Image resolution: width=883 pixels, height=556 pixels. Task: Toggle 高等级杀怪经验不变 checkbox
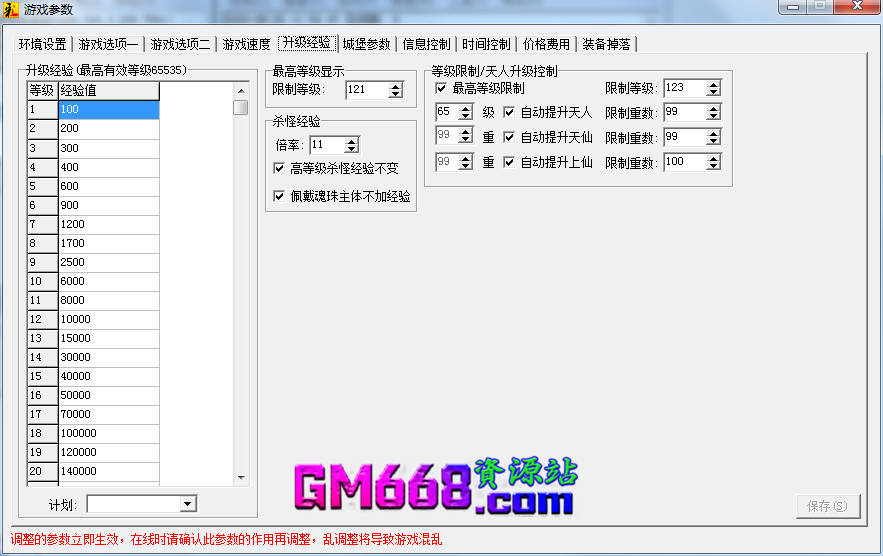tap(279, 168)
